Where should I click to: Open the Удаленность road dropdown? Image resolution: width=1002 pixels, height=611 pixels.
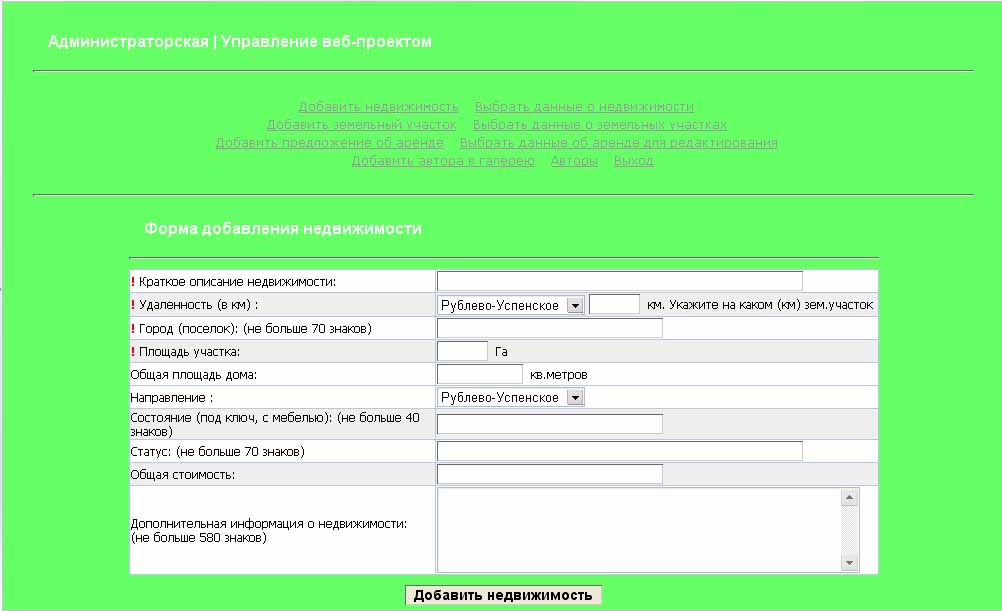coord(511,305)
